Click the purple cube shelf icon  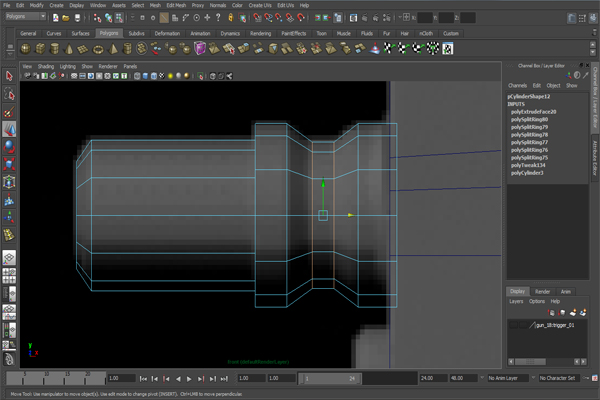point(200,49)
